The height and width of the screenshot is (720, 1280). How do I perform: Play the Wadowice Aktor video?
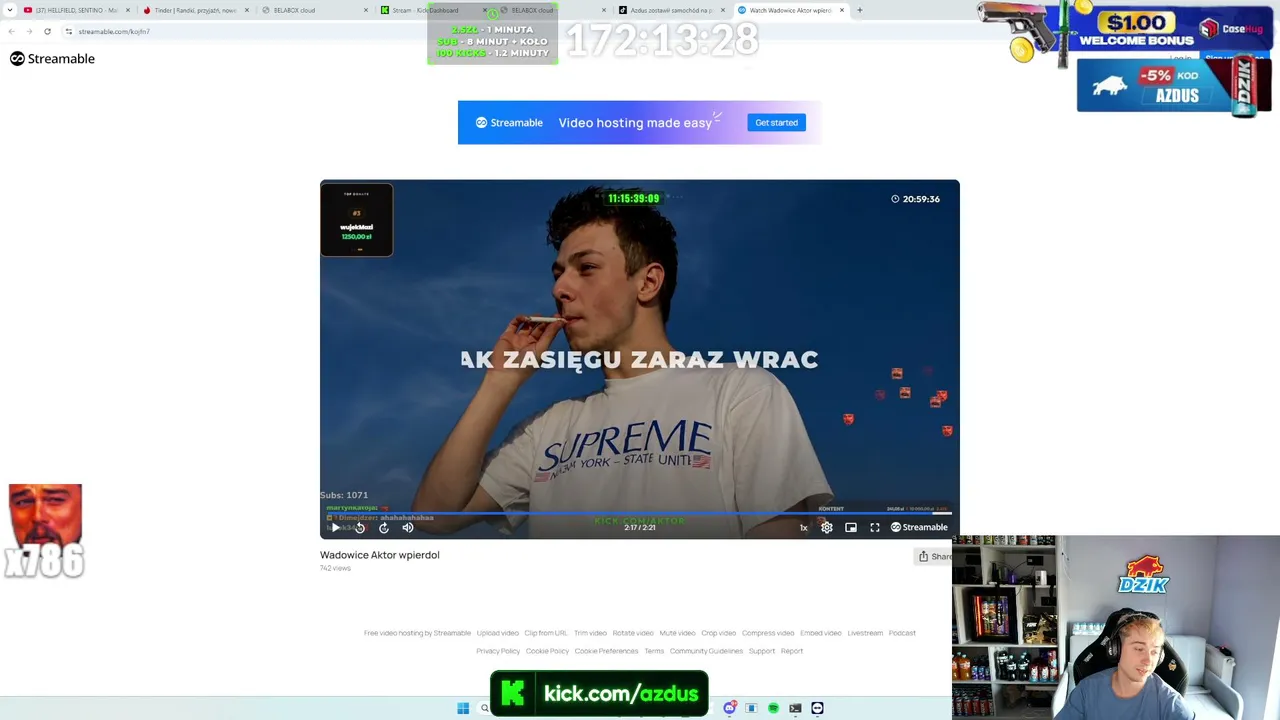coord(335,527)
